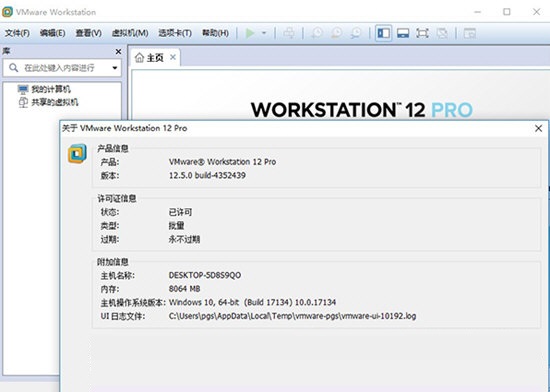
Task: Click the 许可证信息 group heading
Action: [x=117, y=198]
